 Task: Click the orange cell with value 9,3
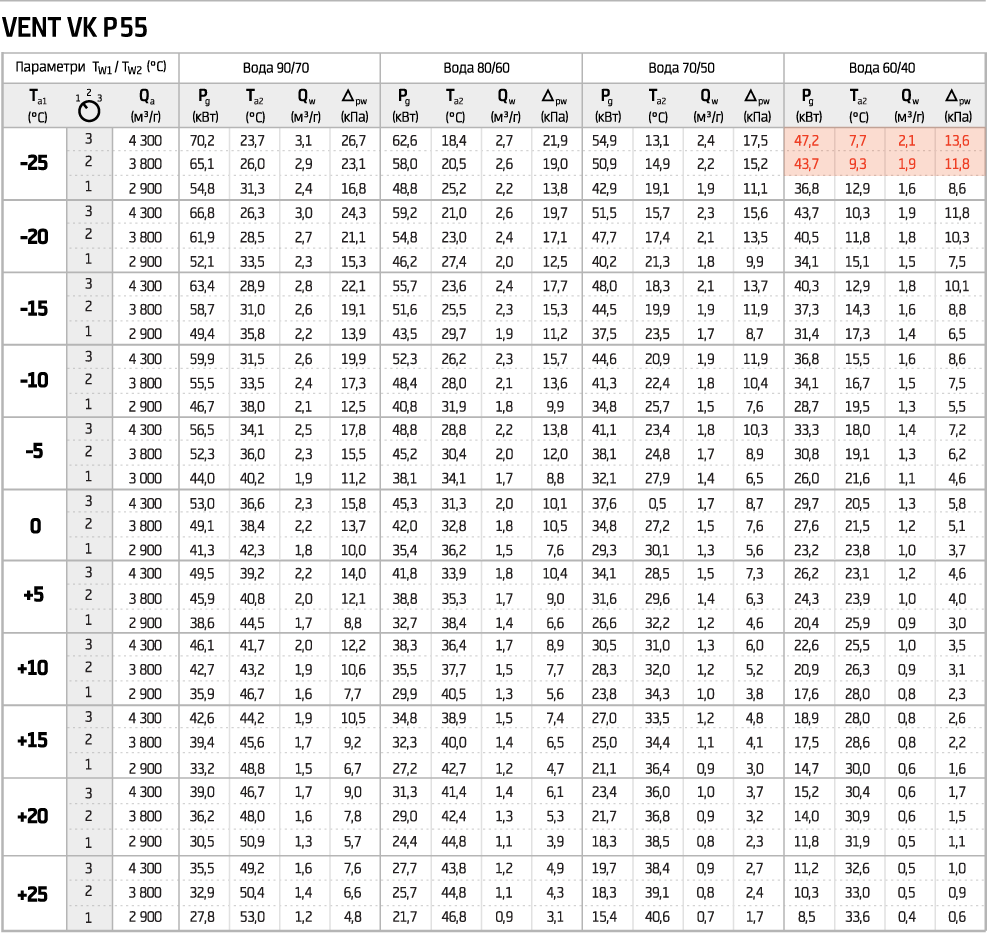click(x=858, y=164)
